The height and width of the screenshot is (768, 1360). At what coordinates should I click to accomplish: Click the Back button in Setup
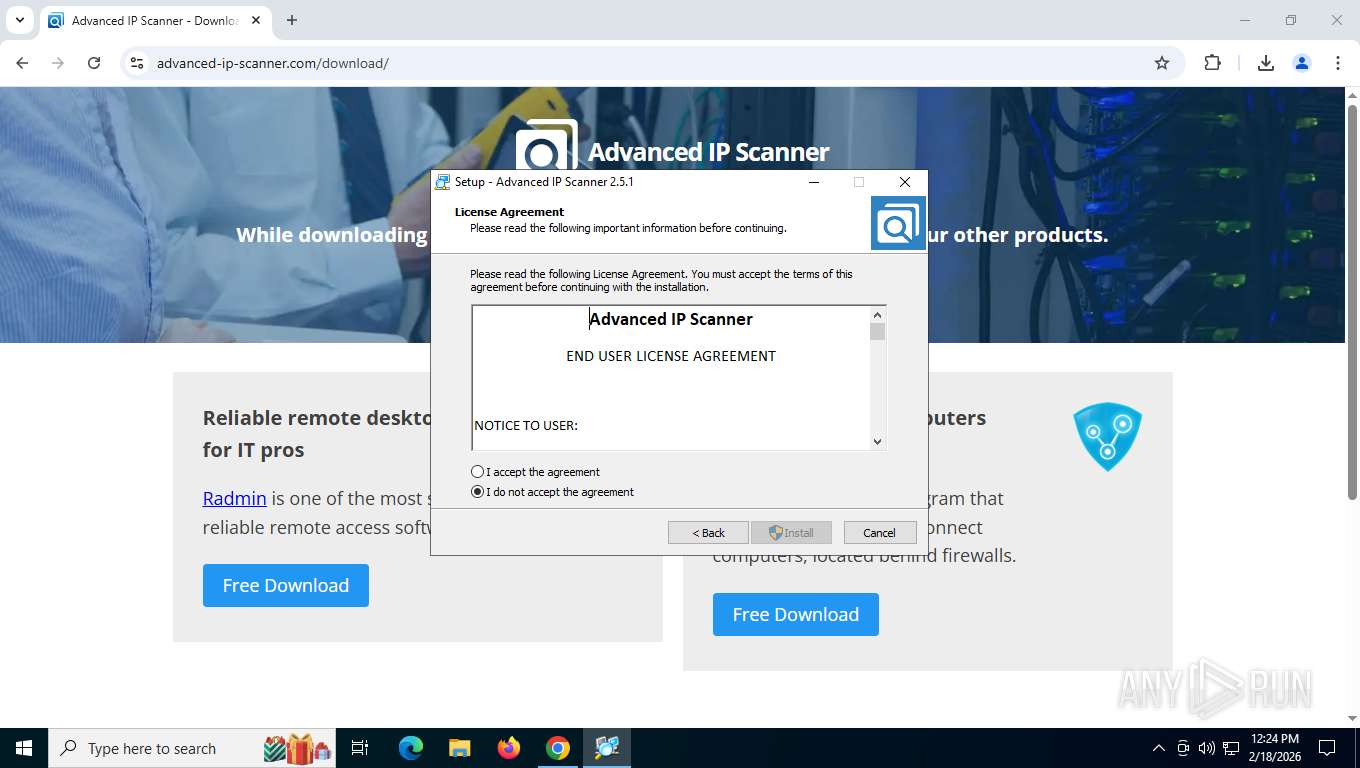708,533
